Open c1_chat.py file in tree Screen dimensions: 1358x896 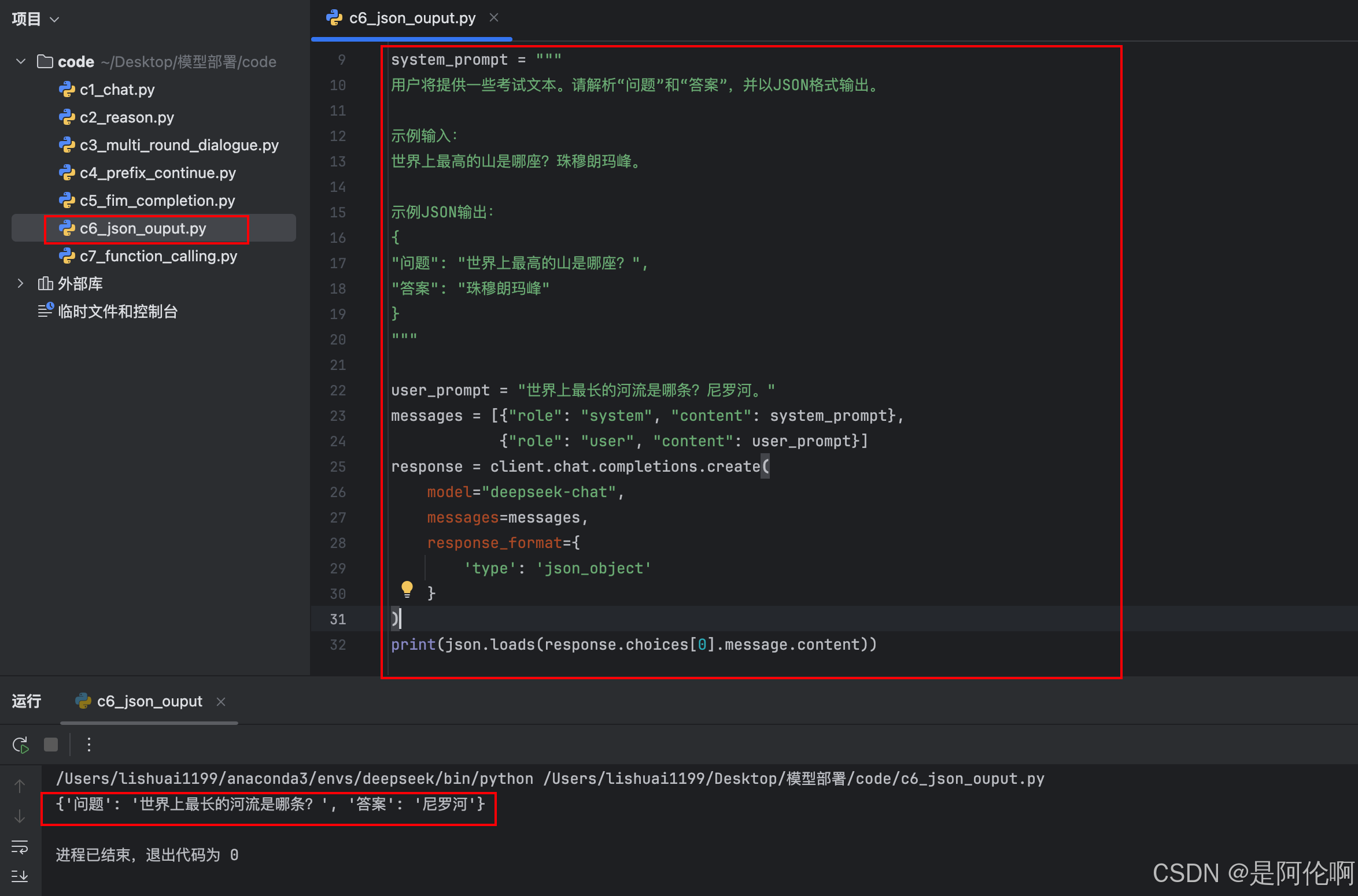click(117, 89)
